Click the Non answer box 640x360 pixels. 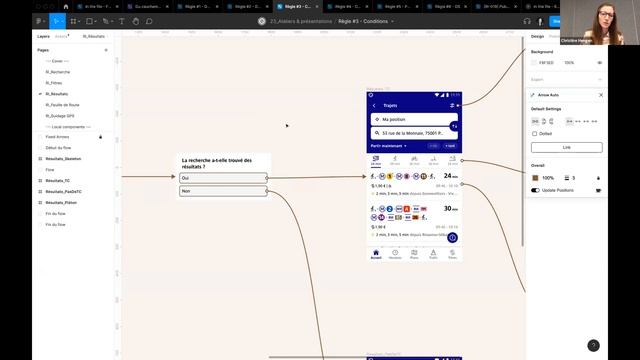point(223,191)
